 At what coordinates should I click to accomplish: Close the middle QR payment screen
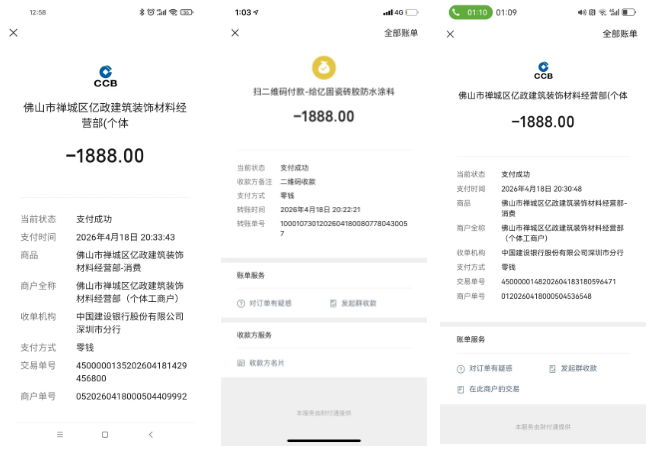coord(235,33)
